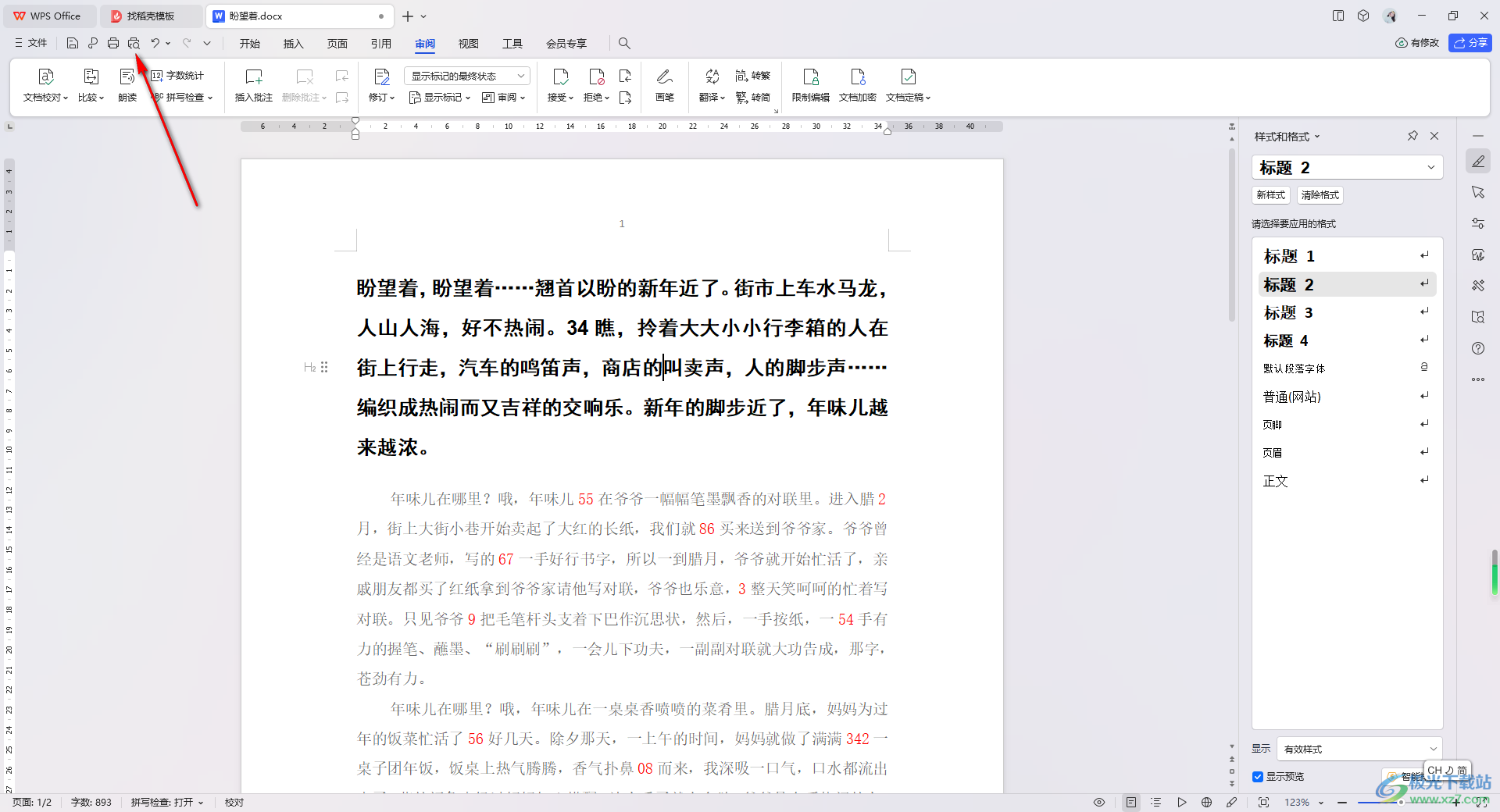Click the undo arrow icon

[155, 43]
